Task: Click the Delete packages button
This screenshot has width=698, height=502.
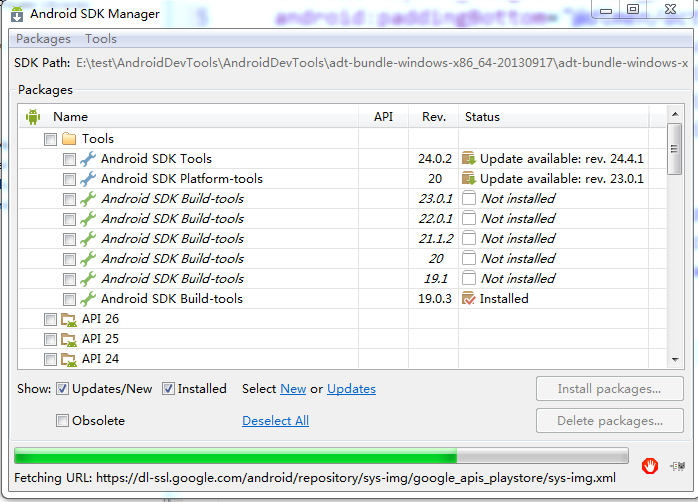Action: (610, 421)
